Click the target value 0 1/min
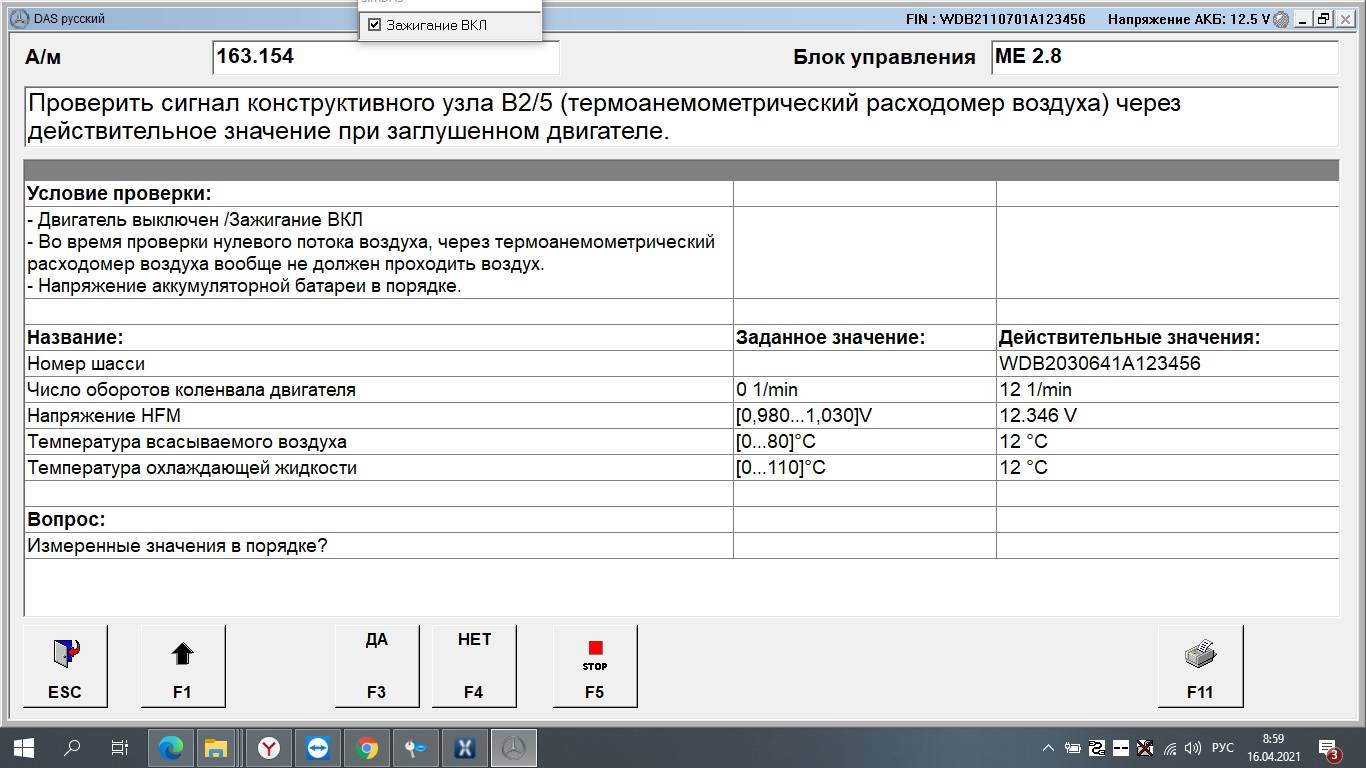 (x=767, y=390)
